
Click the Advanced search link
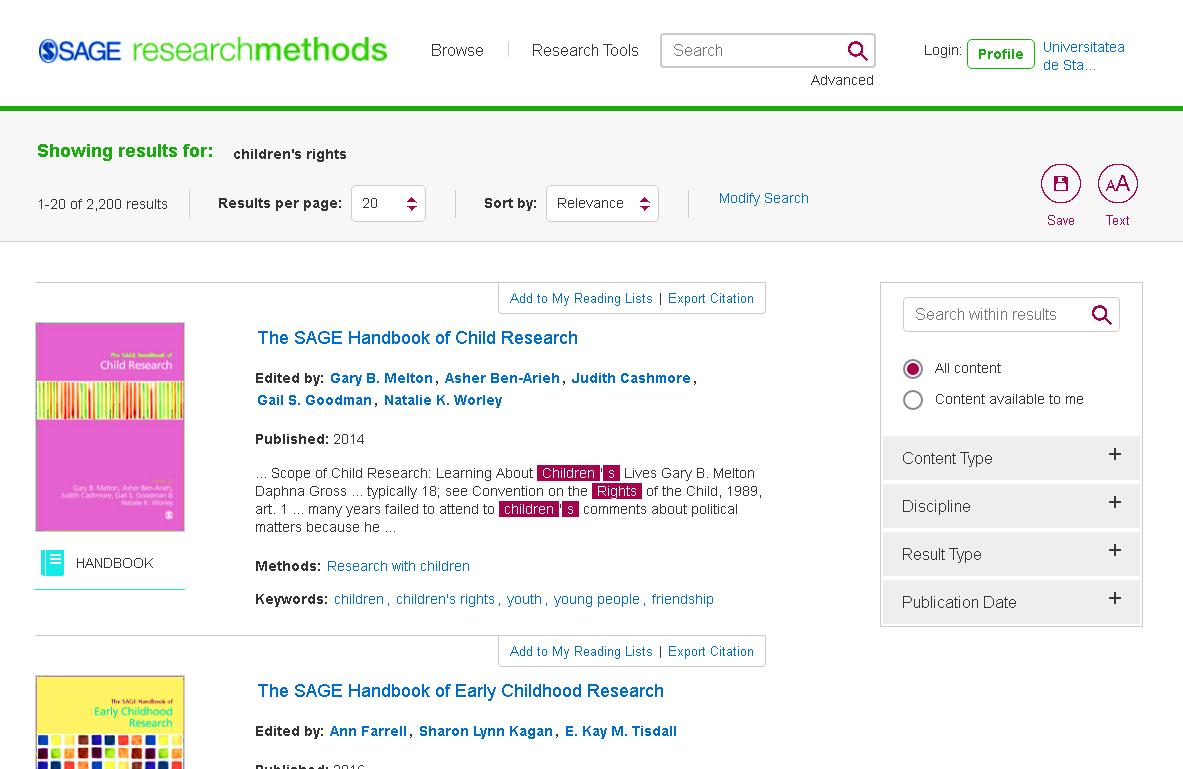point(842,80)
